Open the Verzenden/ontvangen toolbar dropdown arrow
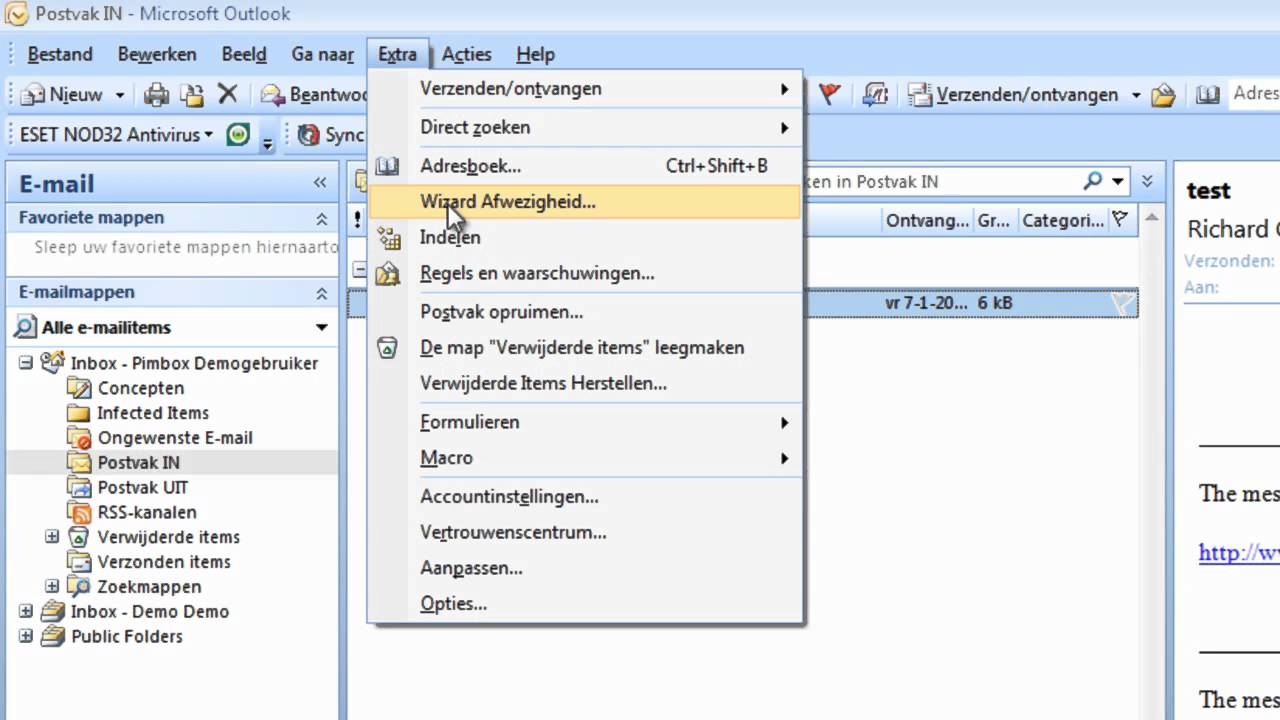1280x720 pixels. click(x=1136, y=95)
